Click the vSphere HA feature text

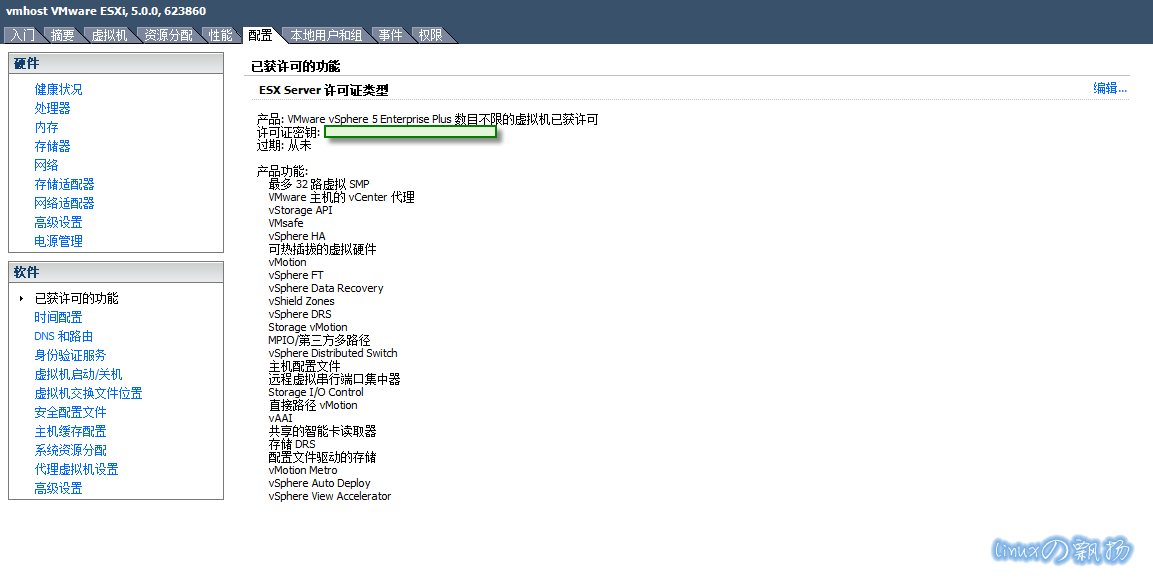pos(296,236)
